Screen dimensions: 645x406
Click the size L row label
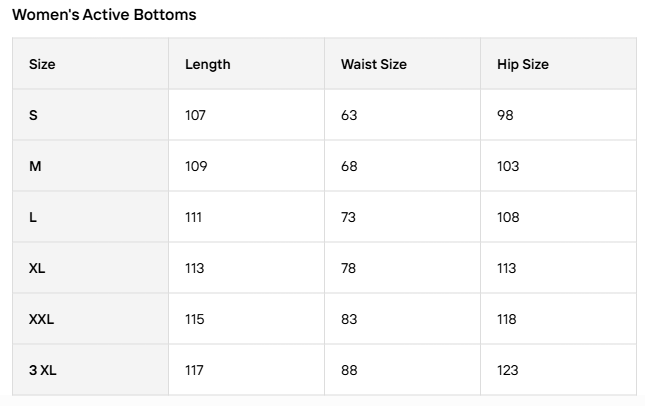(33, 217)
